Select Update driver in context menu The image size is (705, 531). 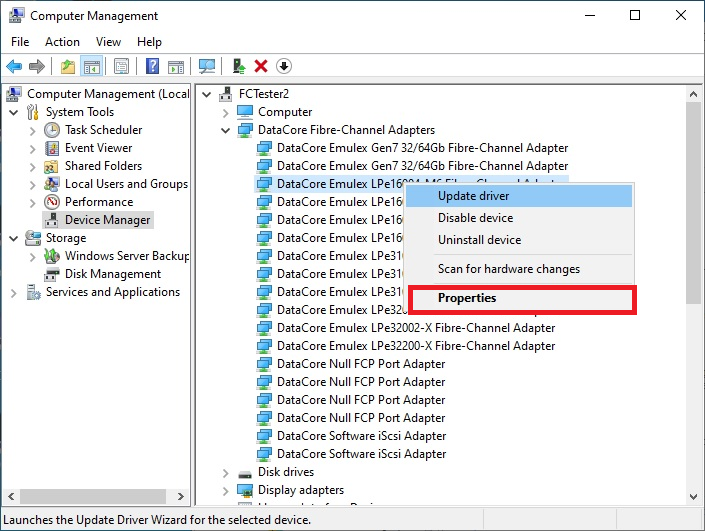coord(473,196)
